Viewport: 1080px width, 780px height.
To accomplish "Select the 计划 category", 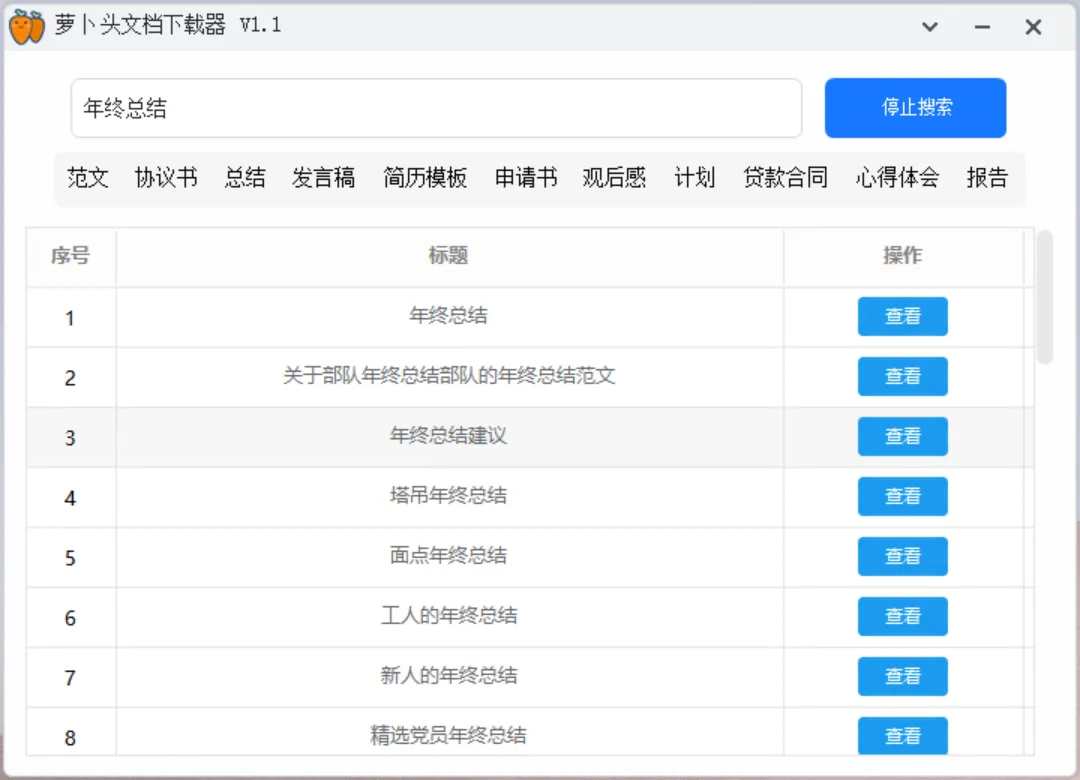I will 694,178.
